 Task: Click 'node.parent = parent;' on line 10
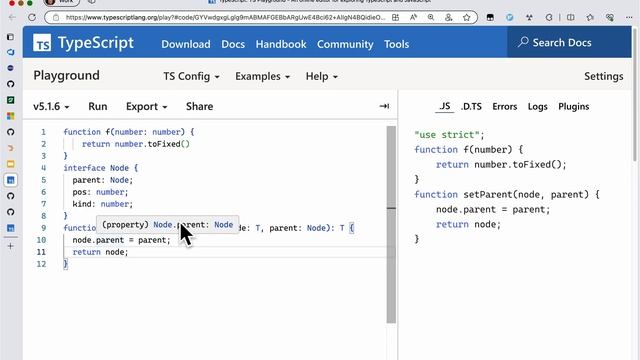coord(121,240)
